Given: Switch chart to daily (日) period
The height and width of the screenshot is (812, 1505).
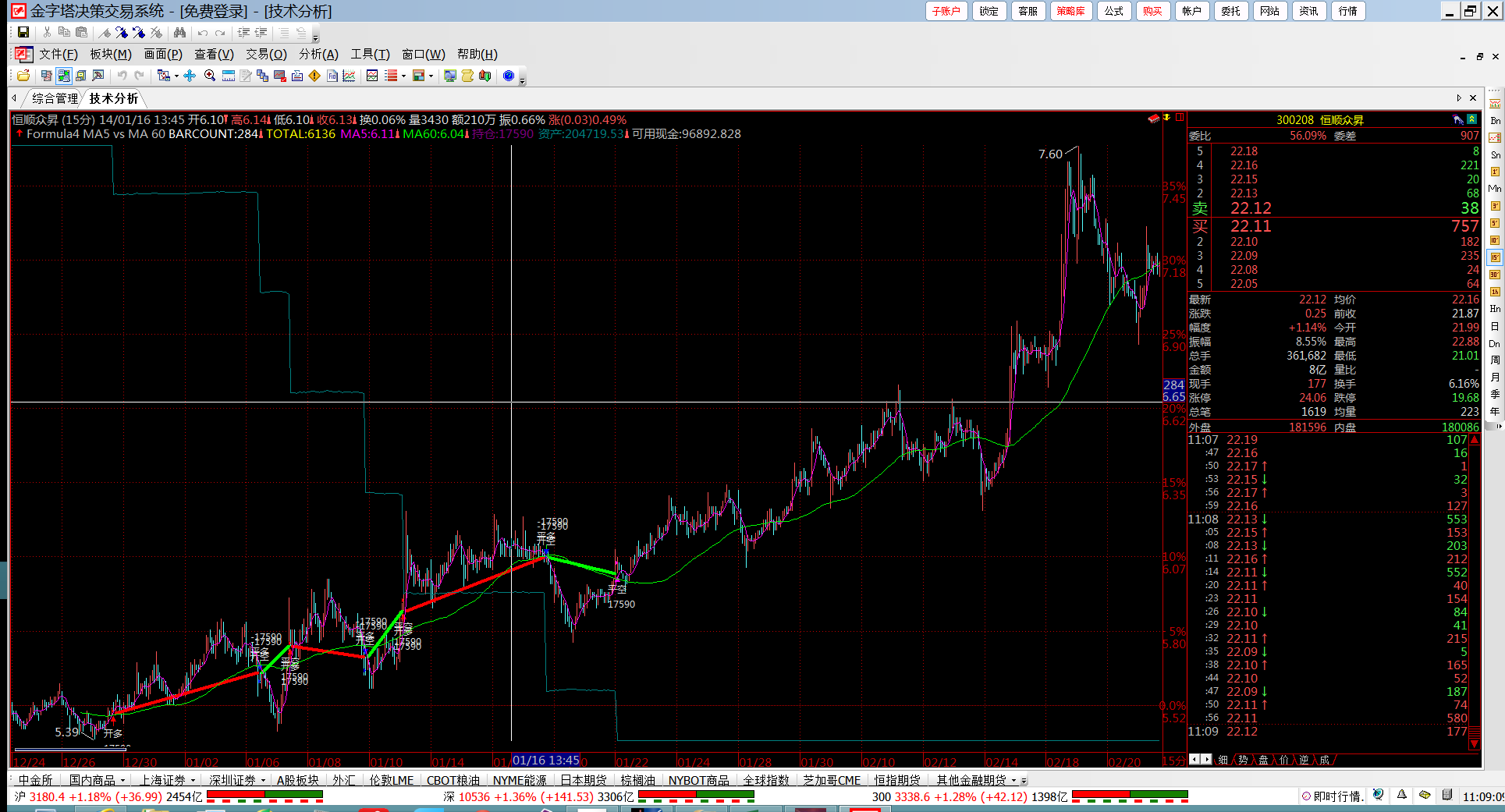Looking at the screenshot, I should coord(1495,326).
